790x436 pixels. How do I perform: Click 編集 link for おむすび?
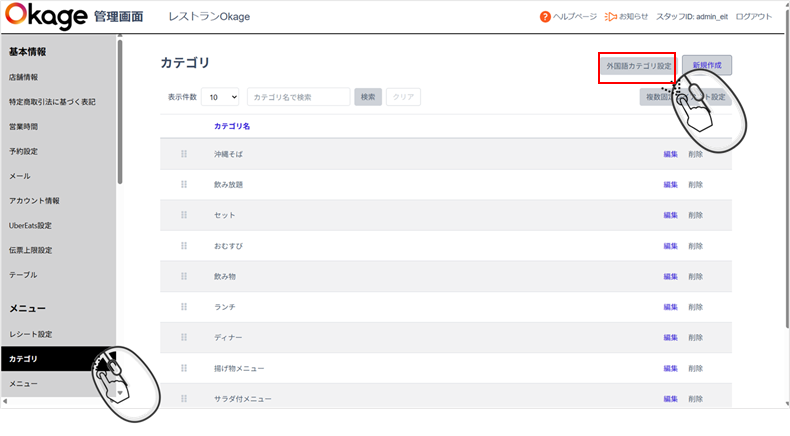[670, 246]
